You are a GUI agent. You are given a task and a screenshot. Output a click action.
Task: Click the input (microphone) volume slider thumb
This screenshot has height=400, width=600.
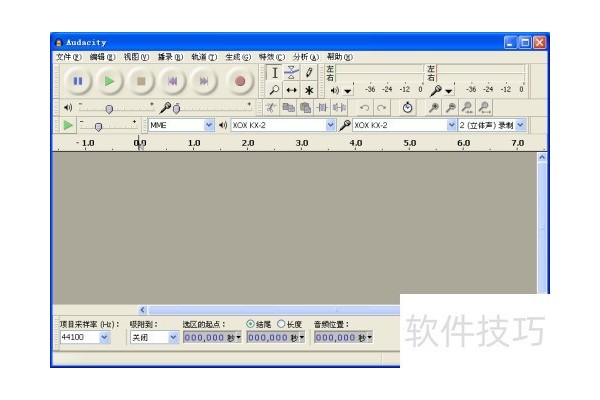176,109
